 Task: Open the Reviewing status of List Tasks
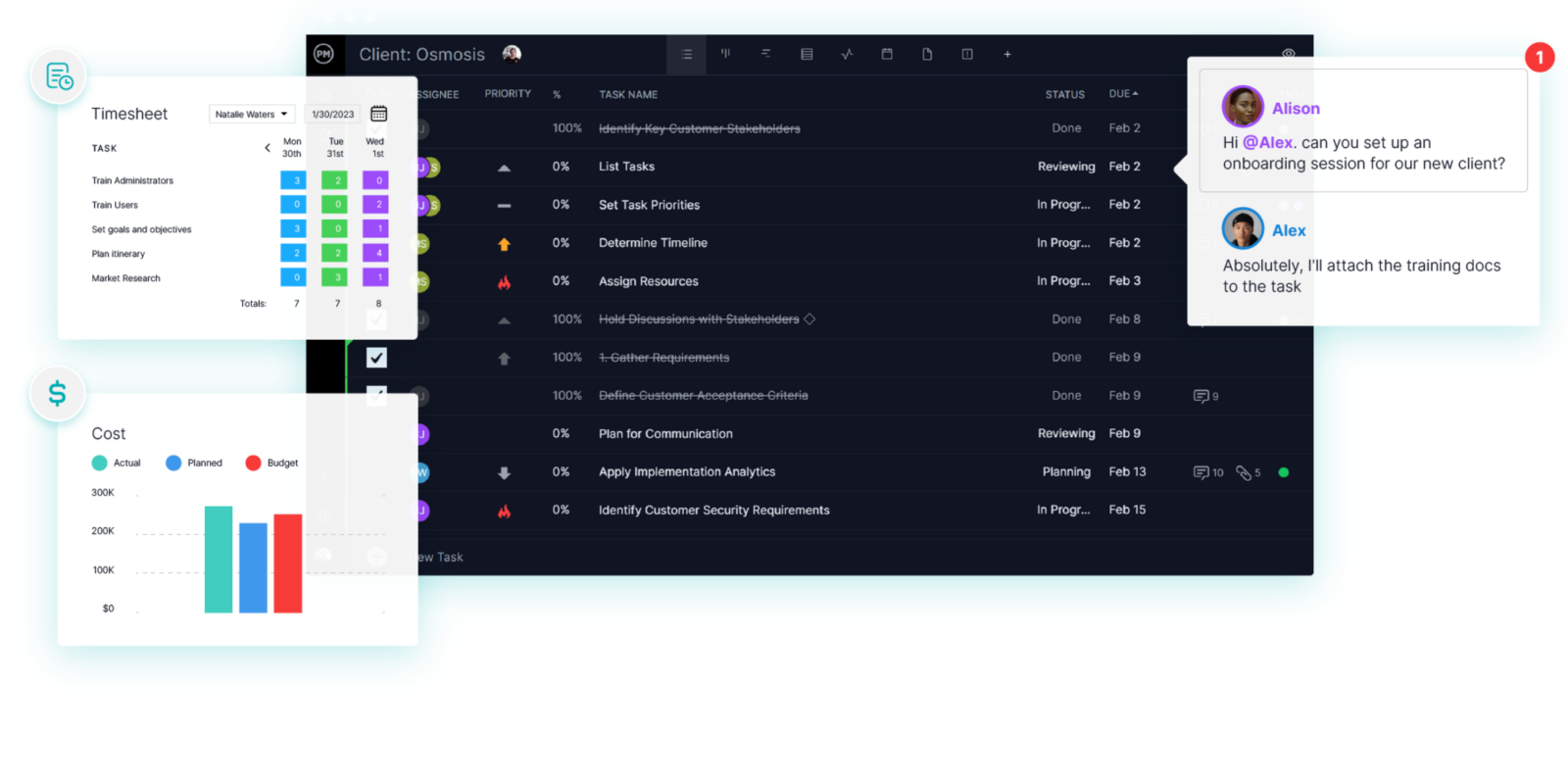click(x=1066, y=167)
